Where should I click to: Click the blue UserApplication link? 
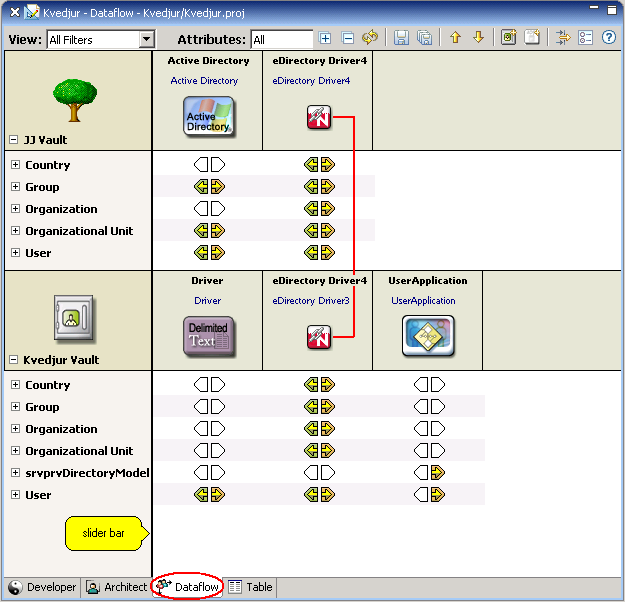tap(423, 301)
